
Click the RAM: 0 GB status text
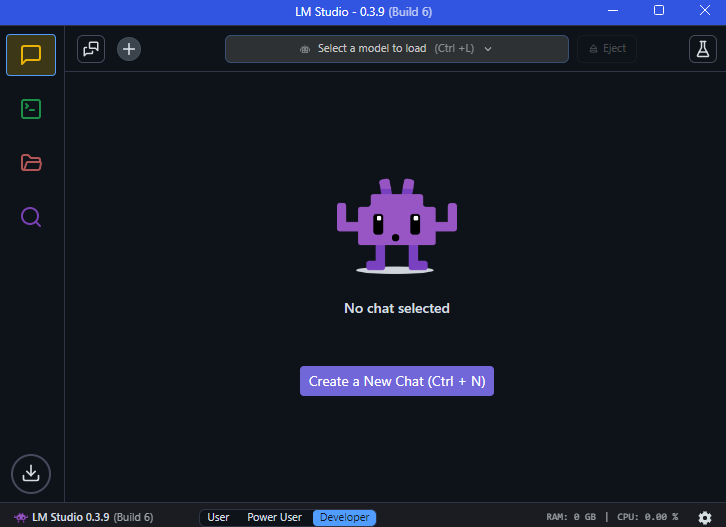click(x=571, y=517)
